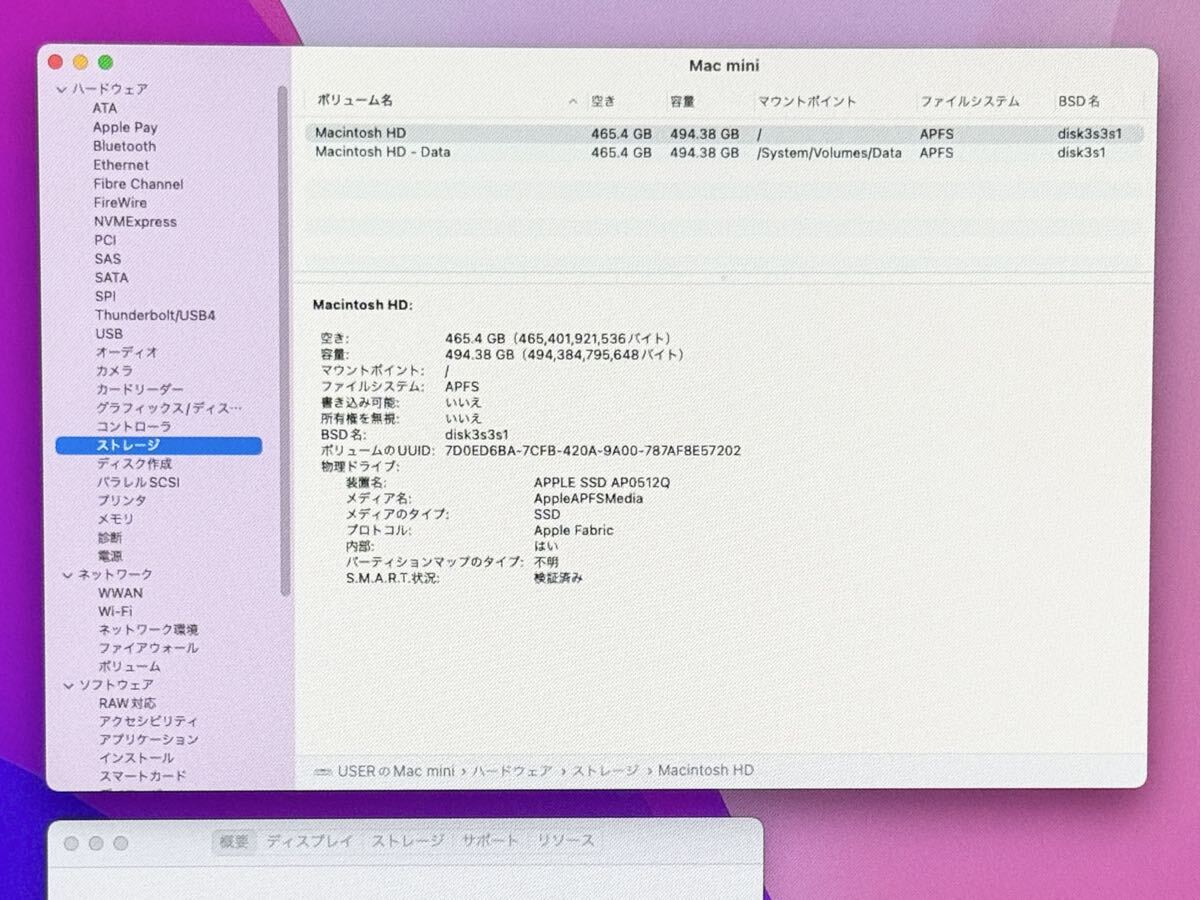Select ボリューム under network section
Screen dimensions: 1200x900
(x=129, y=666)
